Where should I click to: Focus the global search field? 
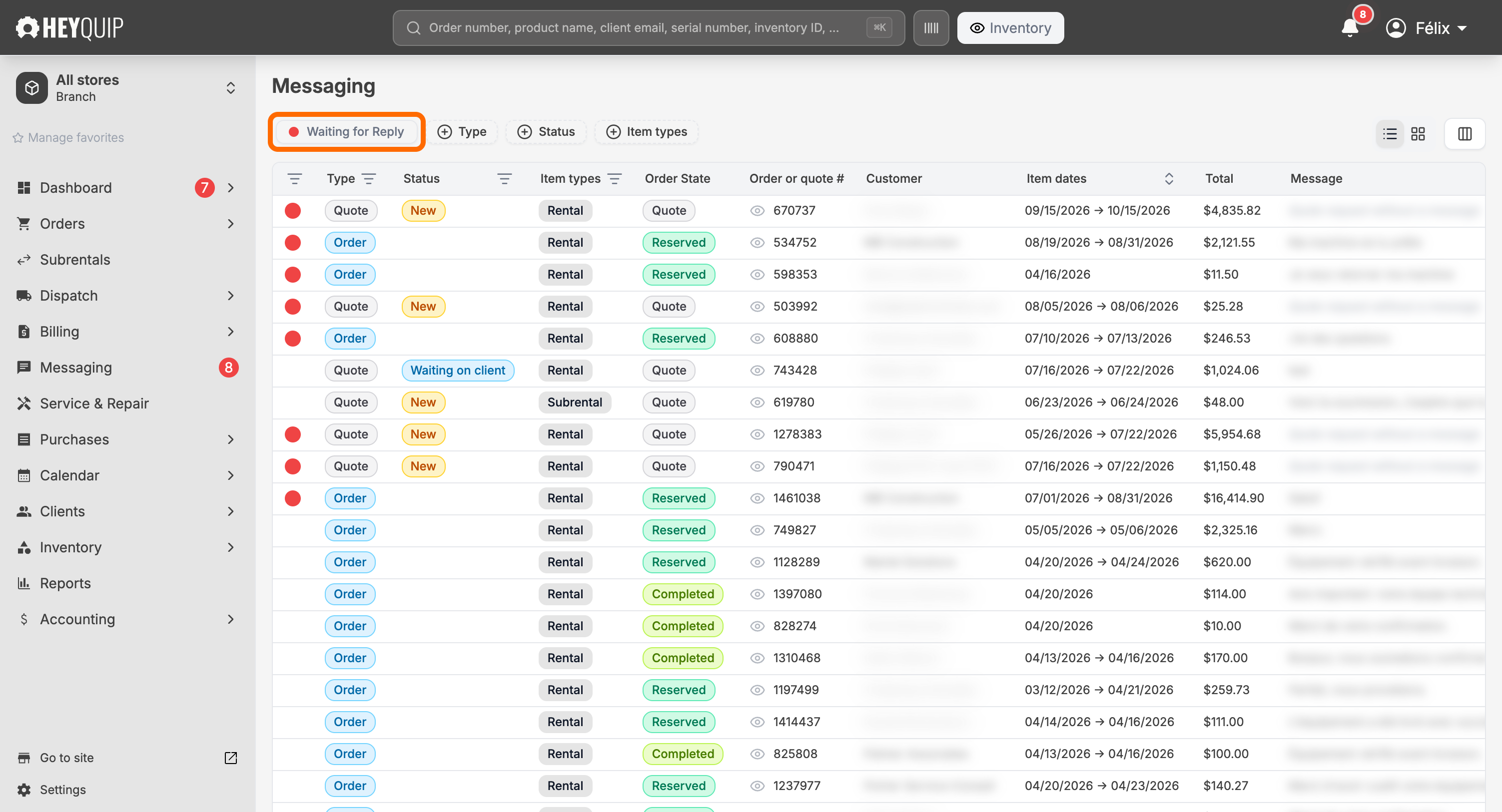pos(649,28)
